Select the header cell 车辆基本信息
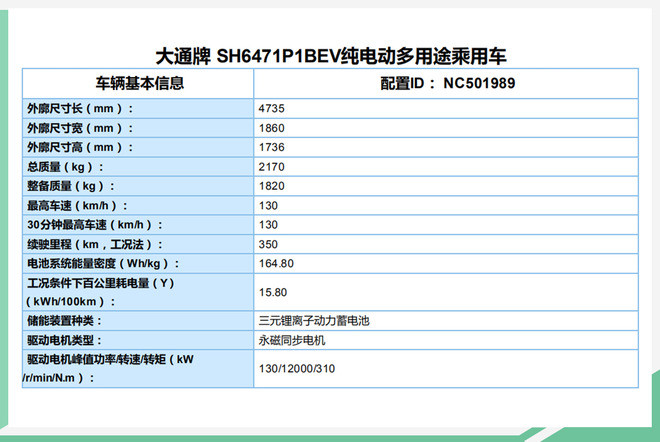The height and width of the screenshot is (442, 660). tap(140, 83)
